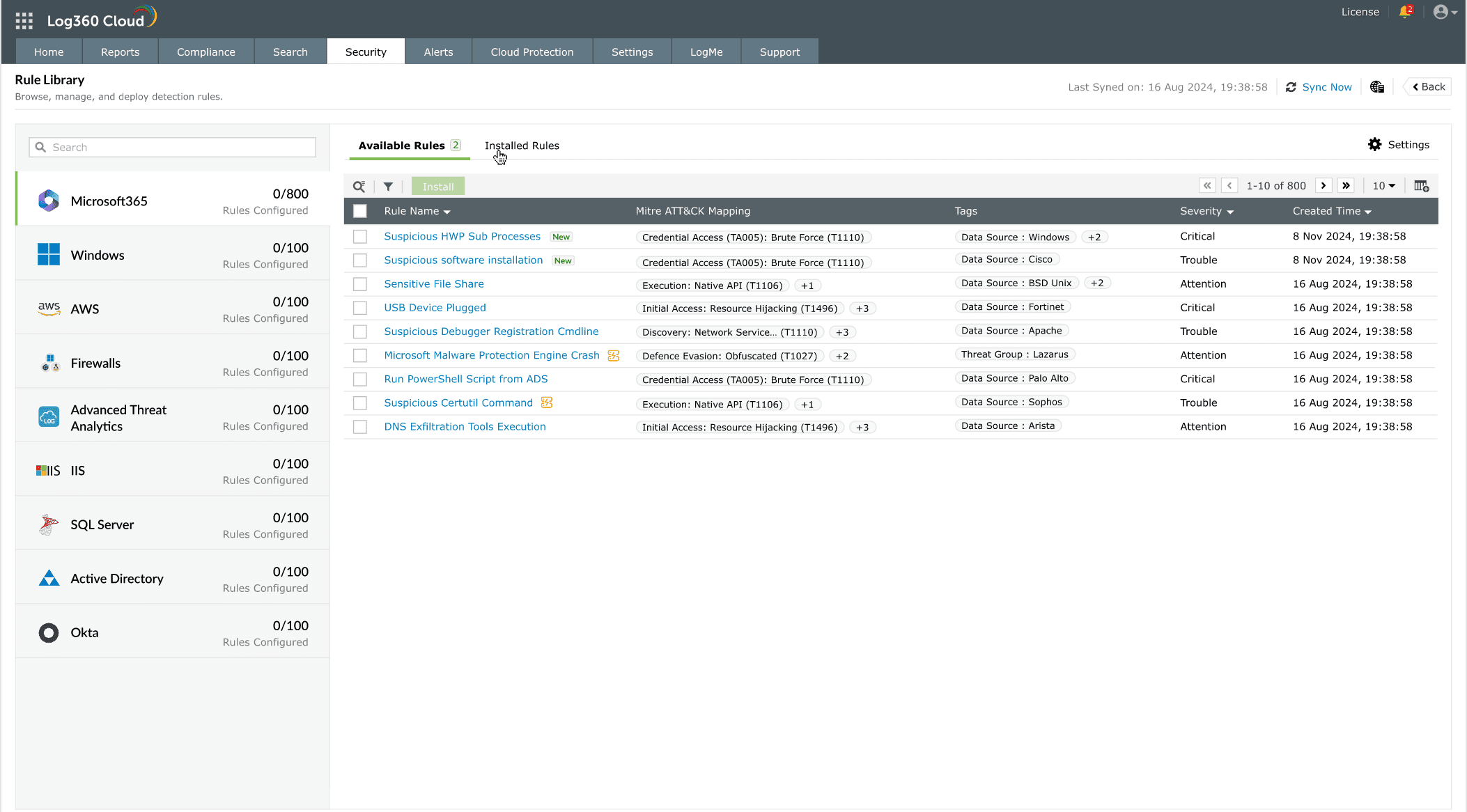
Task: Open the rows-per-page dropdown showing 10
Action: tap(1383, 186)
